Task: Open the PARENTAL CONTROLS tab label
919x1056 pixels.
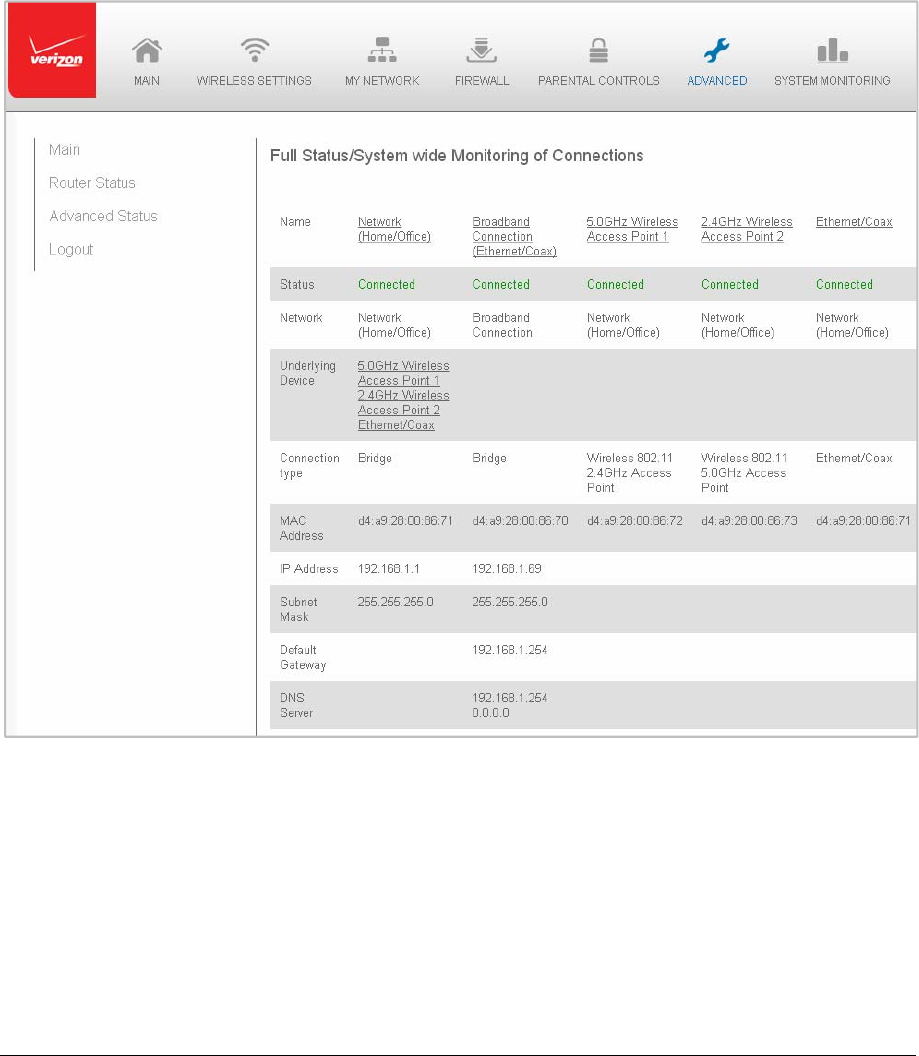Action: 599,81
